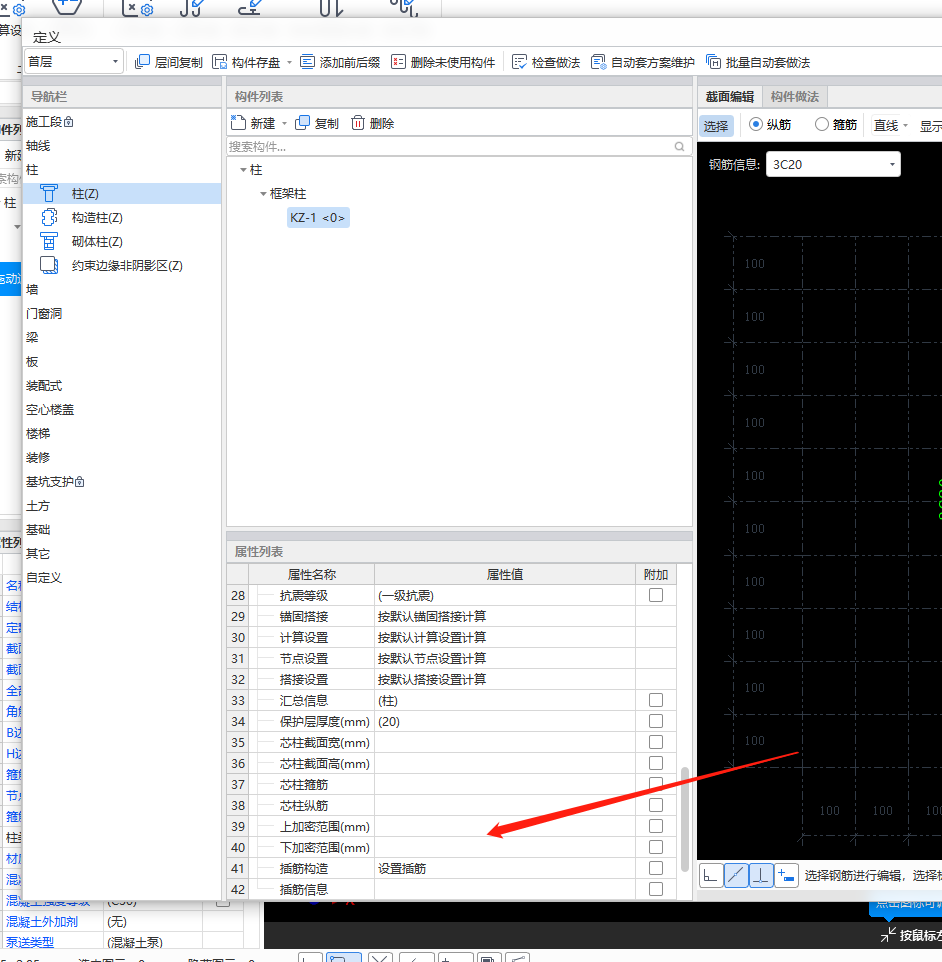Collapse the 框架柱 tree node
The width and height of the screenshot is (942, 962).
[263, 194]
